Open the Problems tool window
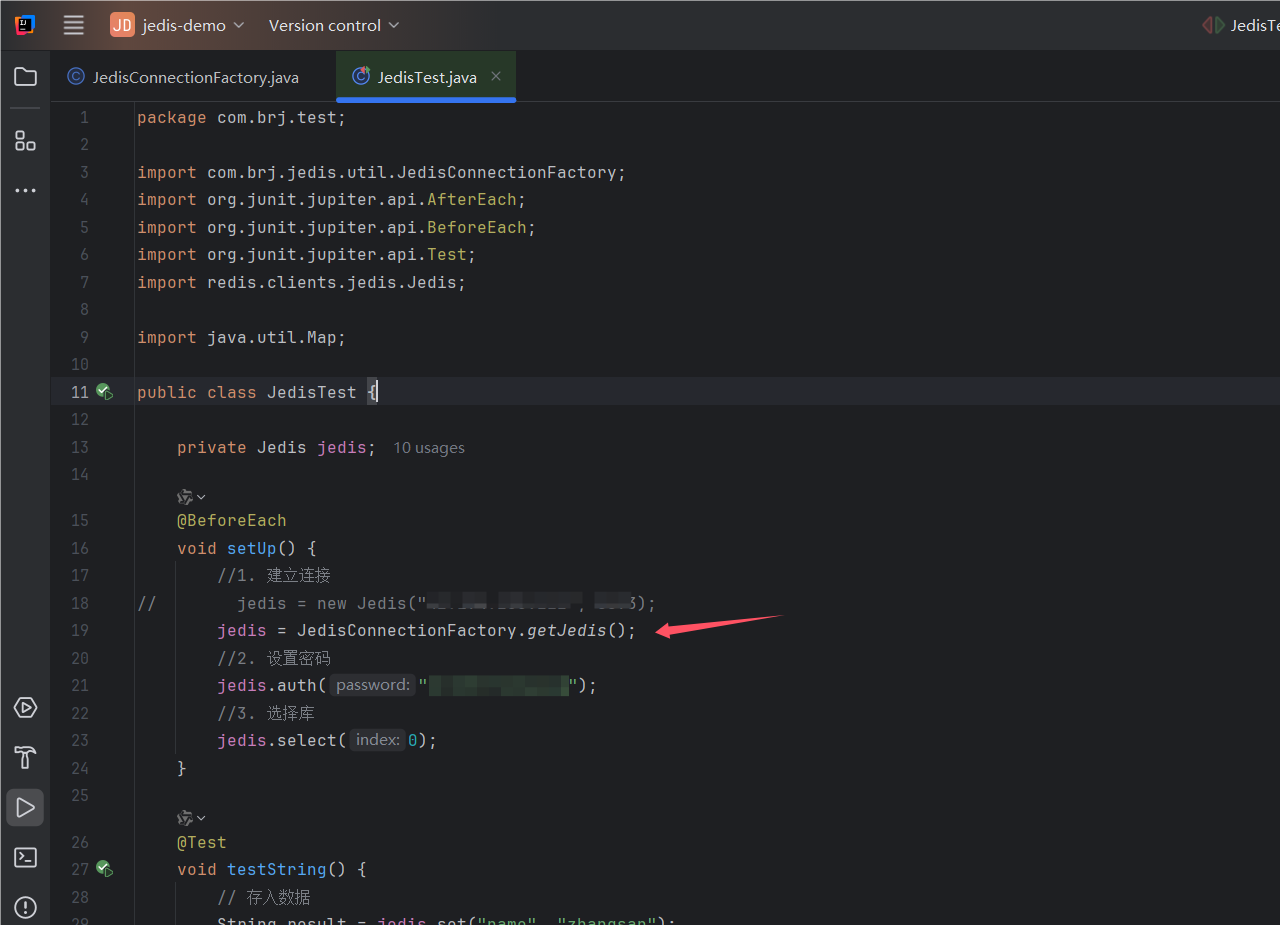Screen dimensions: 1280x925 coord(25,907)
